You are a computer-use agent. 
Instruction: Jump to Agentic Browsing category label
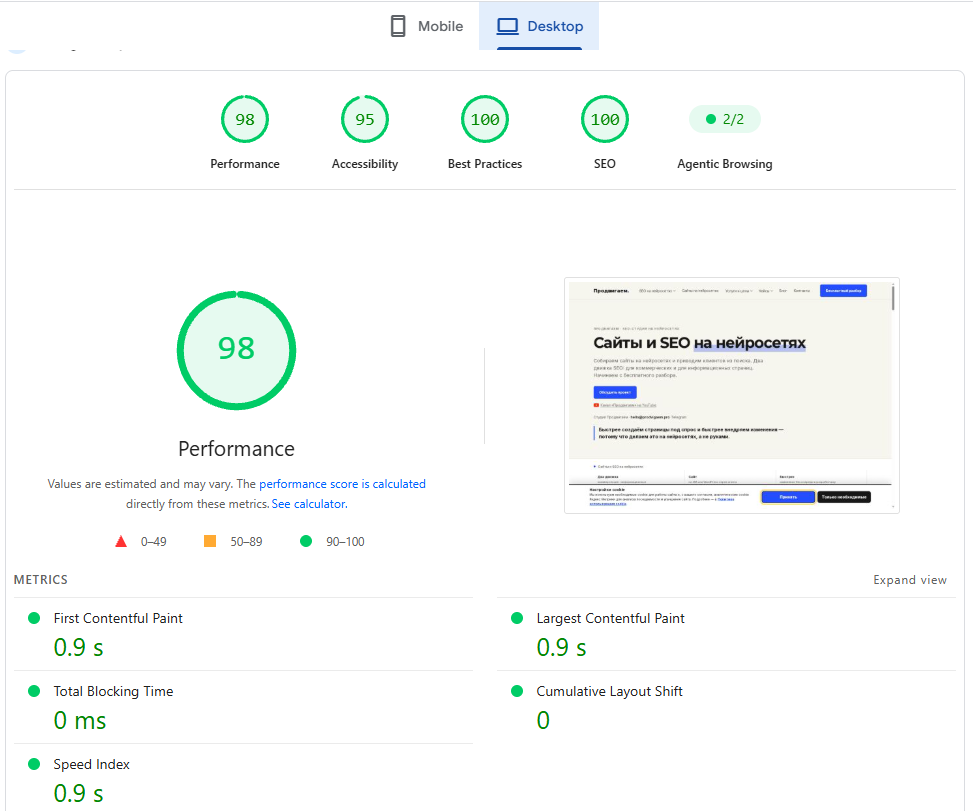pyautogui.click(x=725, y=164)
